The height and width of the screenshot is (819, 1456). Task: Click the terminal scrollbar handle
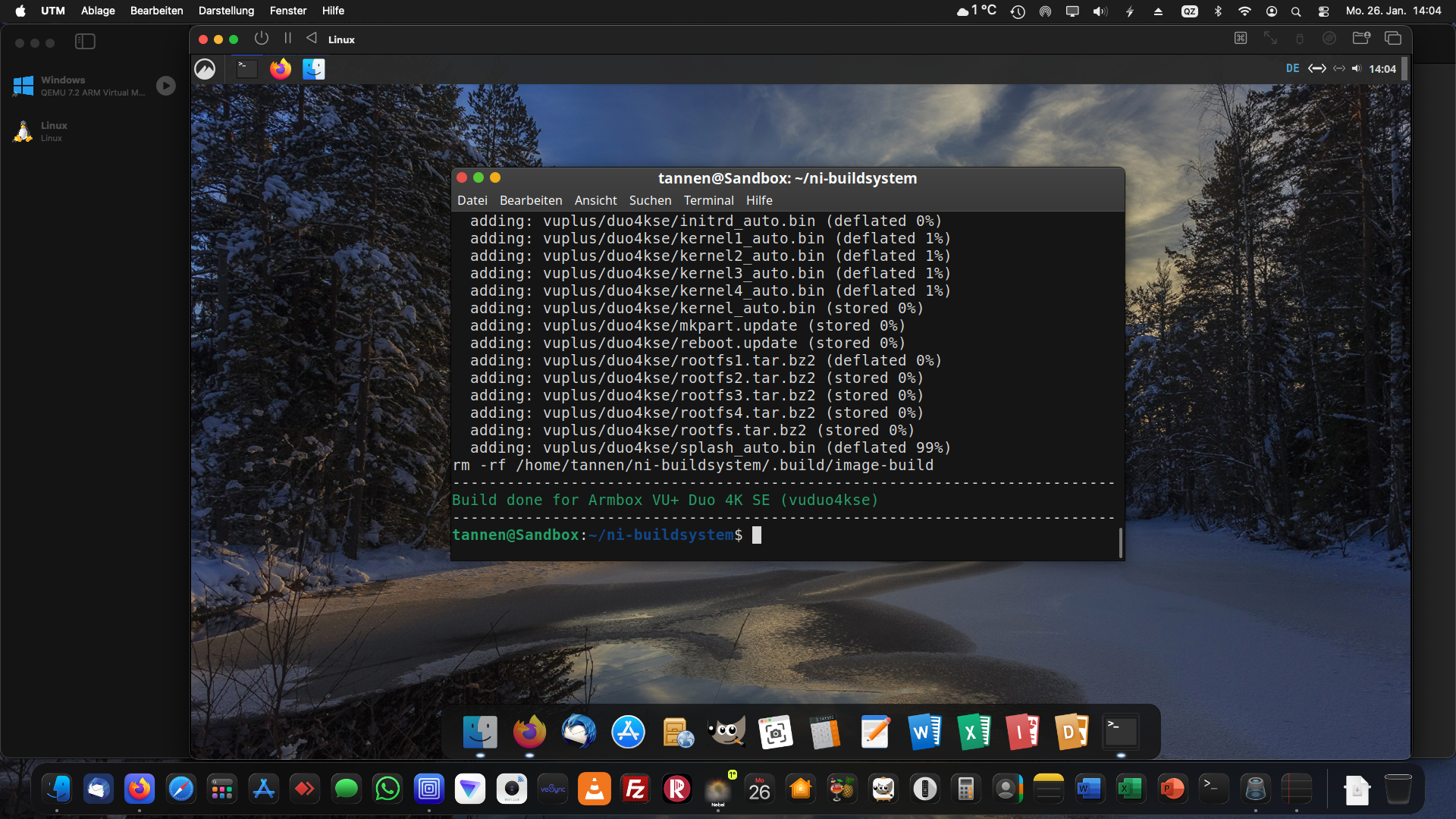1120,541
